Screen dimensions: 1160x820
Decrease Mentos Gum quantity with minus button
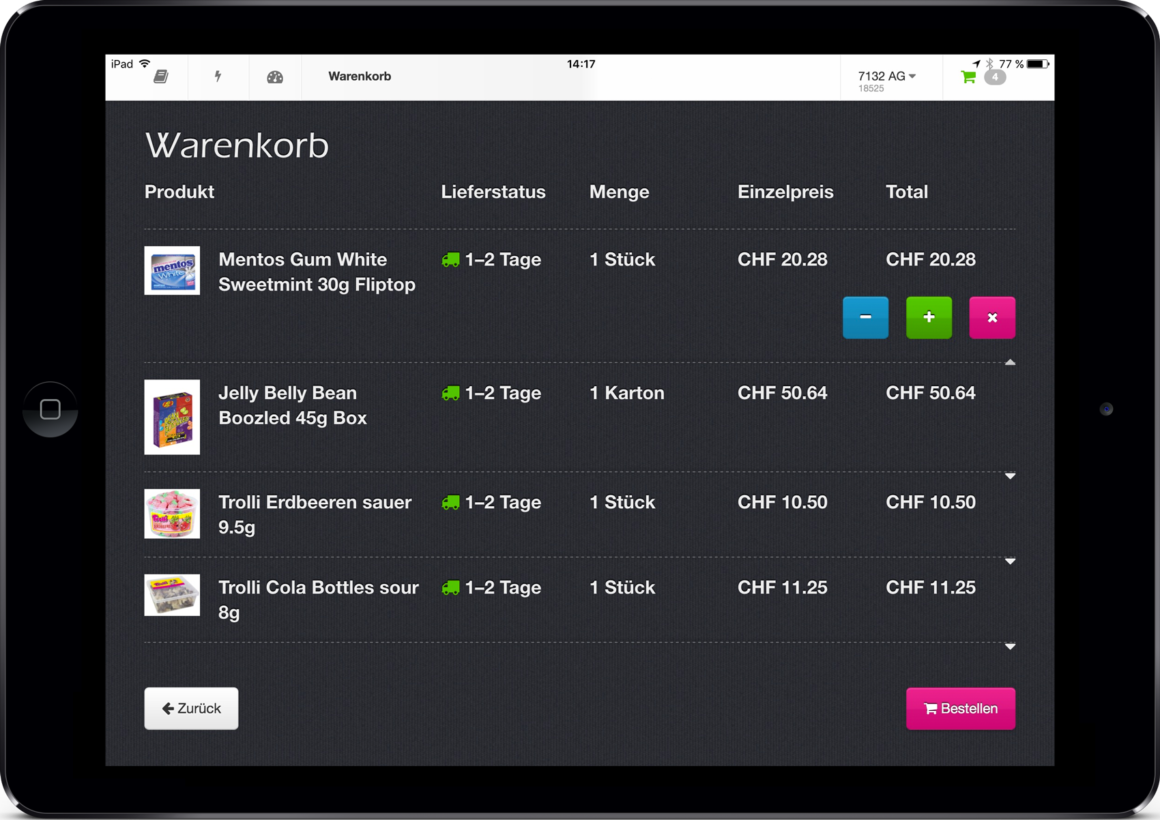[865, 317]
